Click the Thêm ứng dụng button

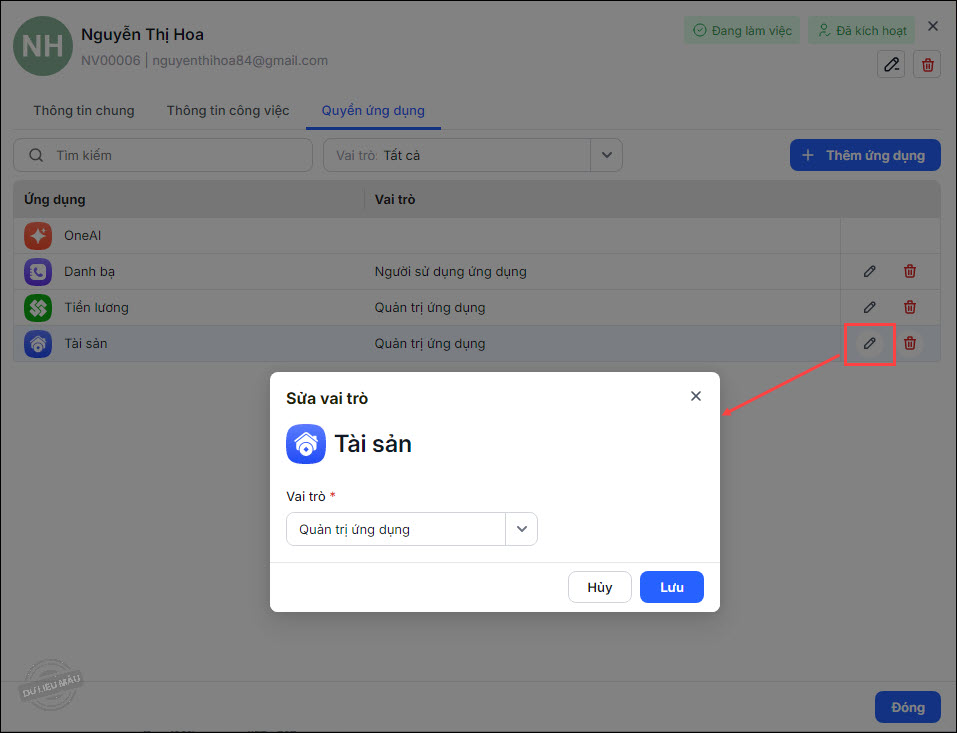click(x=865, y=155)
